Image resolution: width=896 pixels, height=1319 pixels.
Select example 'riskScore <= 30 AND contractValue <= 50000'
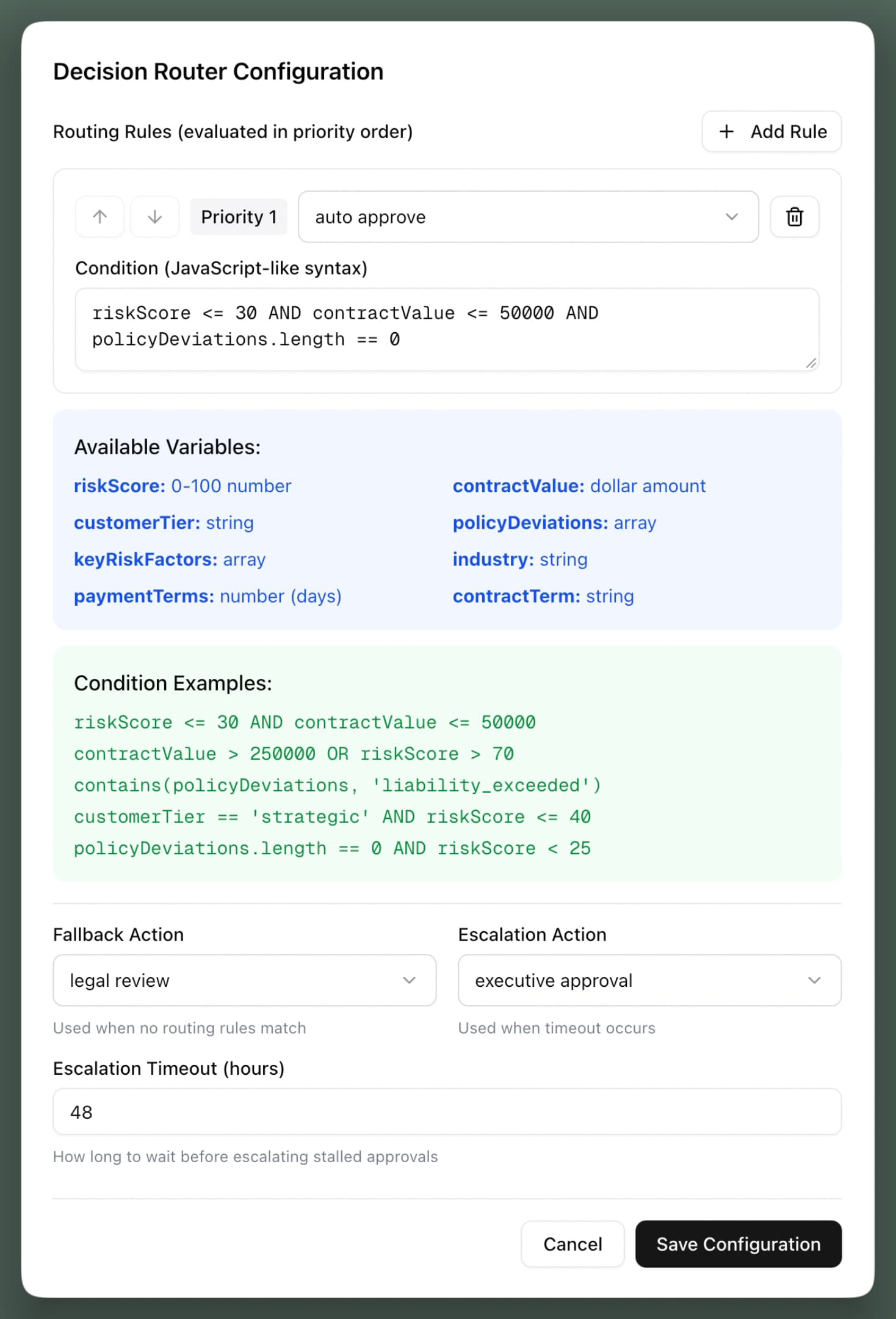coord(305,722)
